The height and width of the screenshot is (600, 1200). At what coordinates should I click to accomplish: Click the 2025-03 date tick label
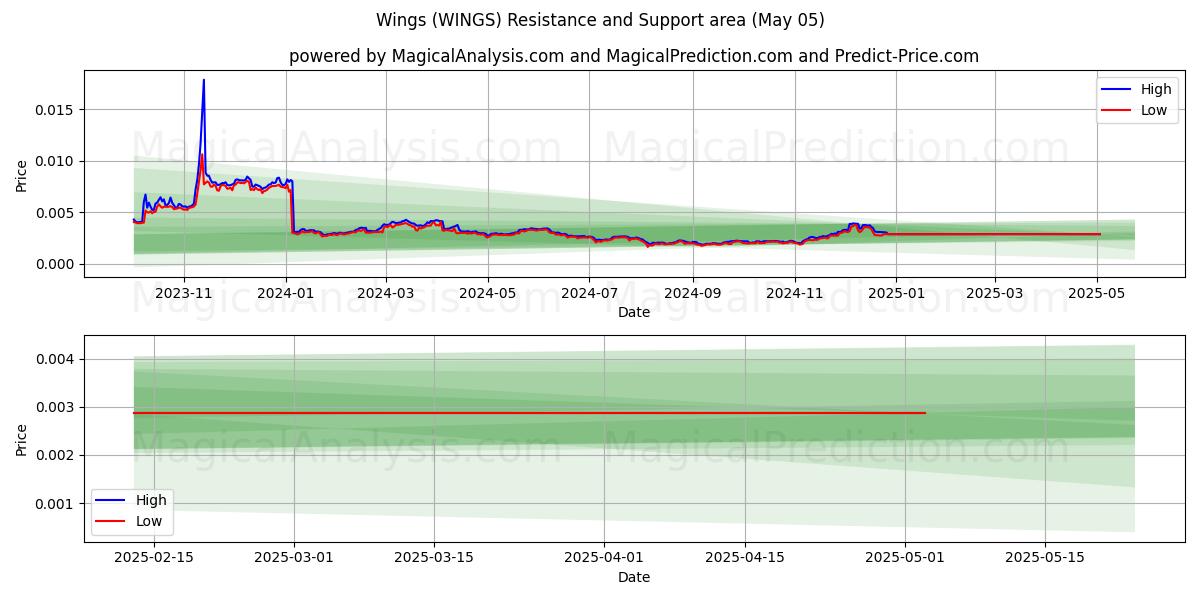[995, 293]
